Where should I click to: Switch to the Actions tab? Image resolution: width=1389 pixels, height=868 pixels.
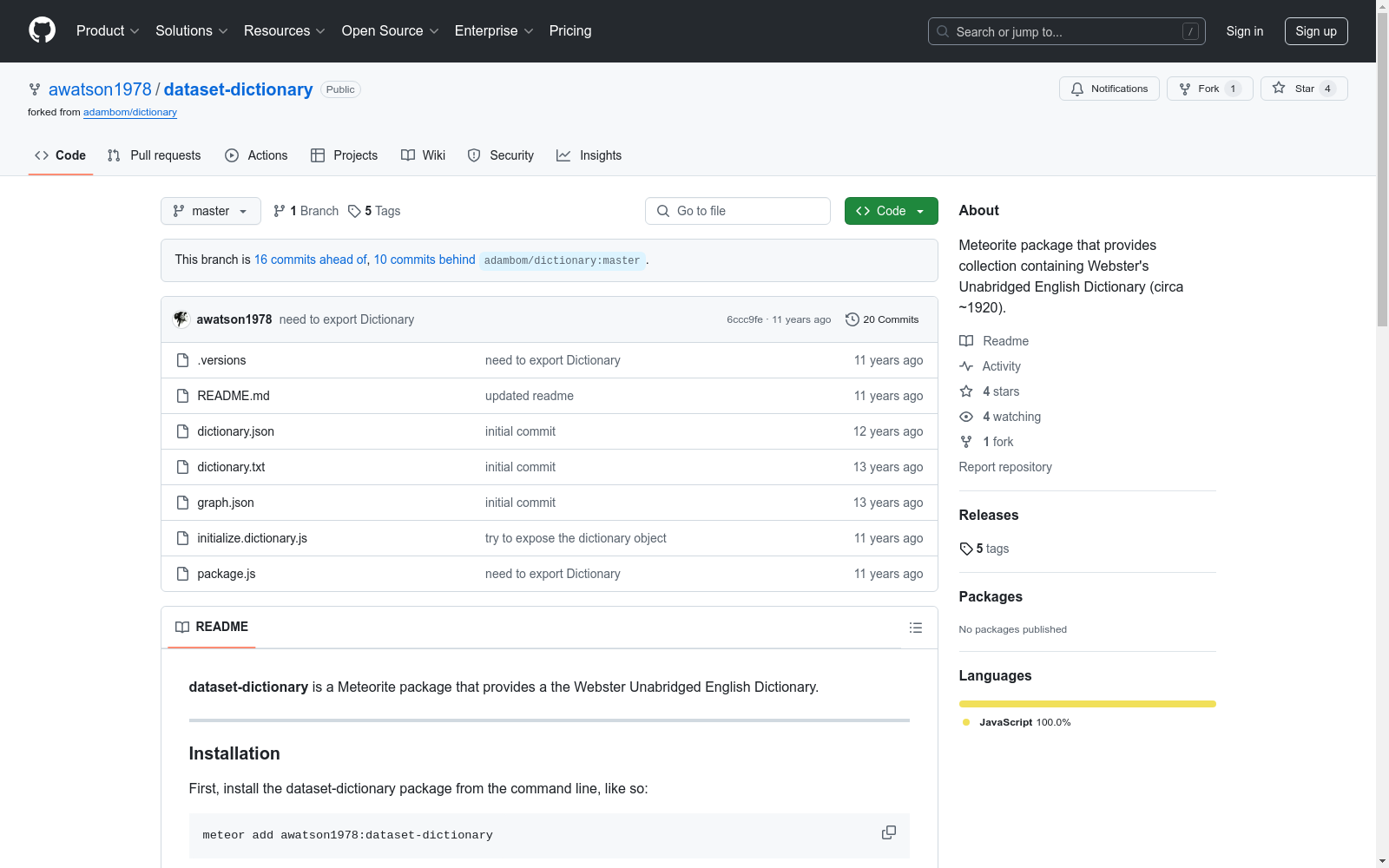tap(256, 155)
